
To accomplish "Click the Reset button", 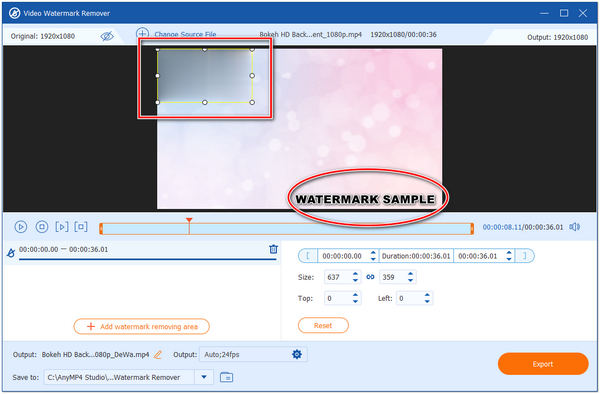I will coord(323,326).
